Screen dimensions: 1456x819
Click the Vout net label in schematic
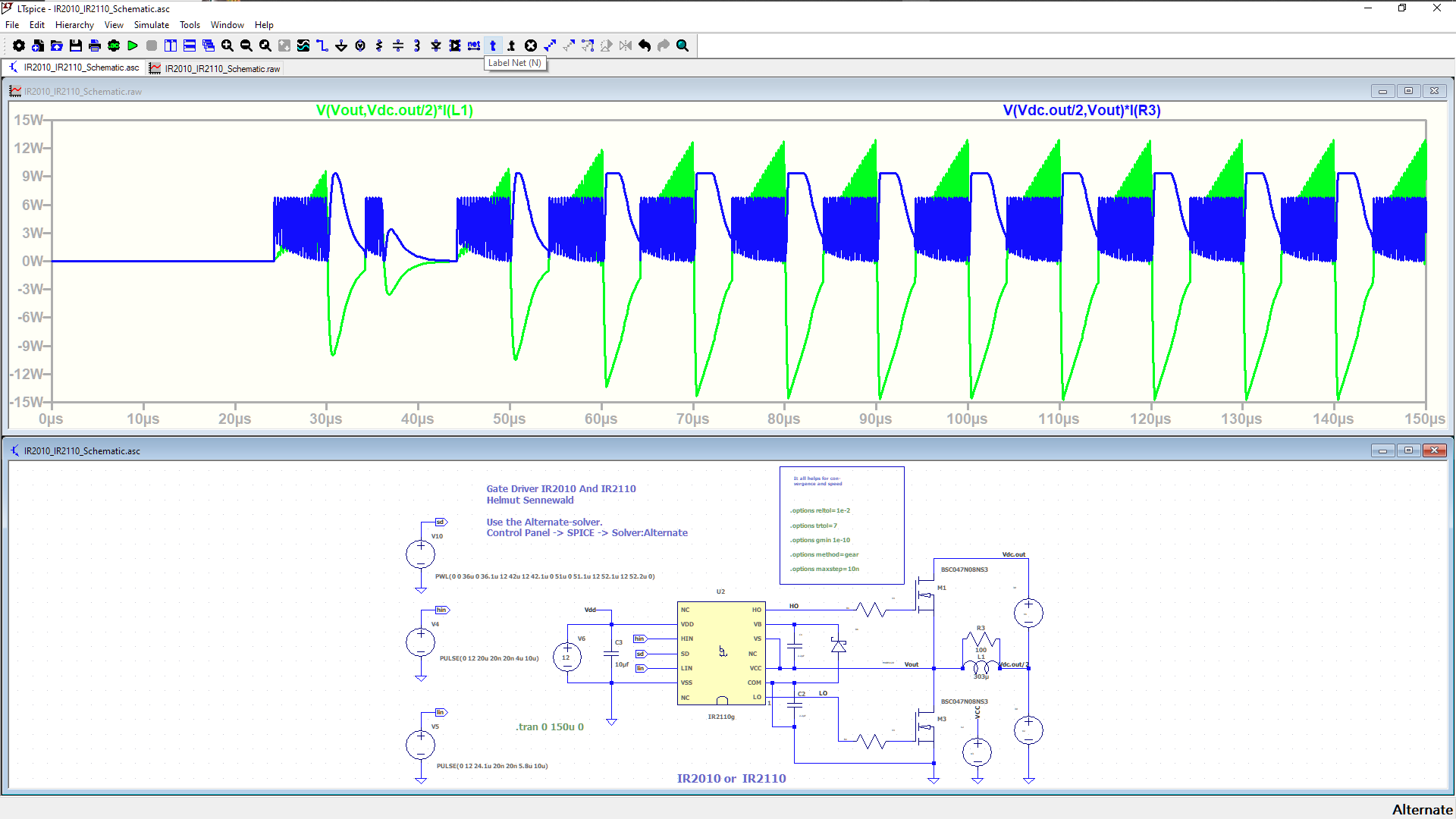911,664
